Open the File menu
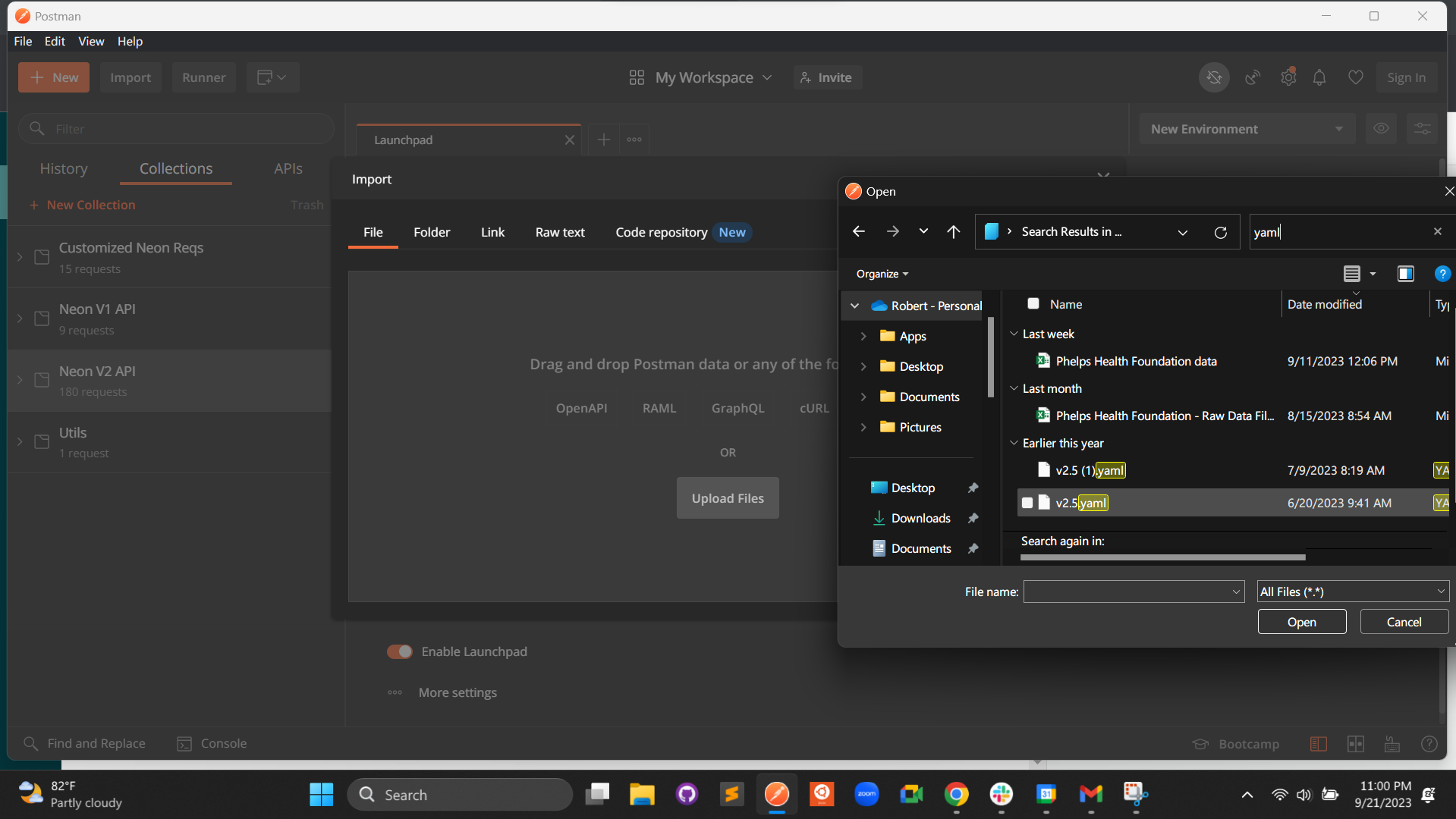The image size is (1456, 819). coord(23,41)
